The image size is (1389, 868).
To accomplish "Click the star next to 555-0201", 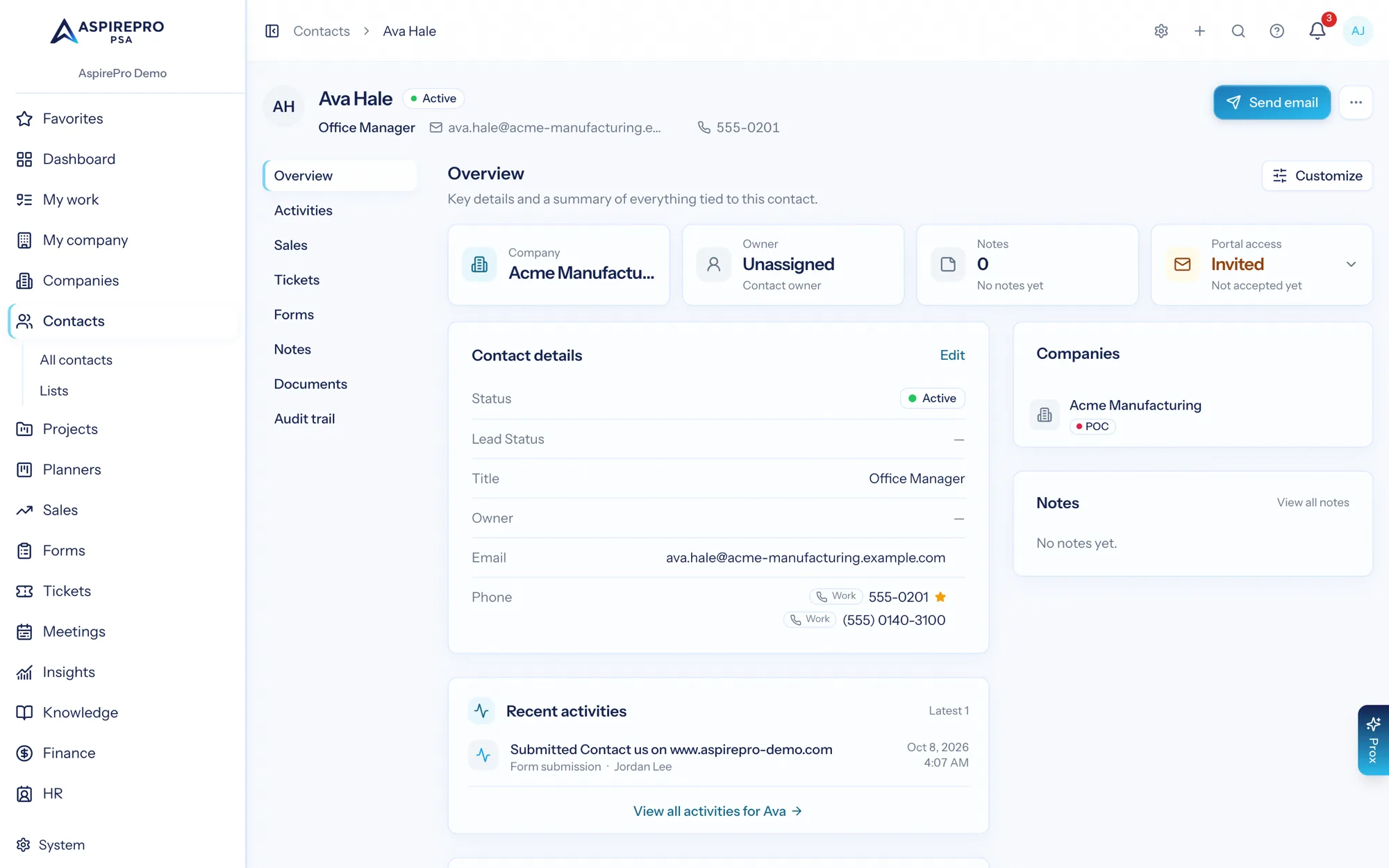I will [x=940, y=597].
